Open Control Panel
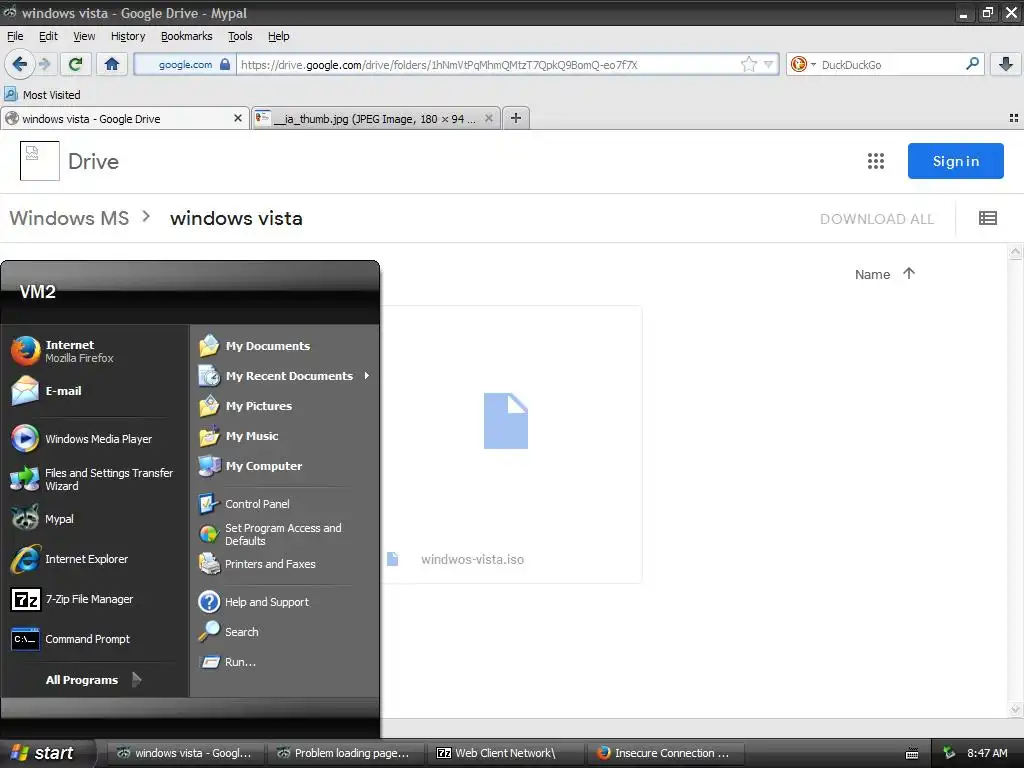 pos(285,504)
